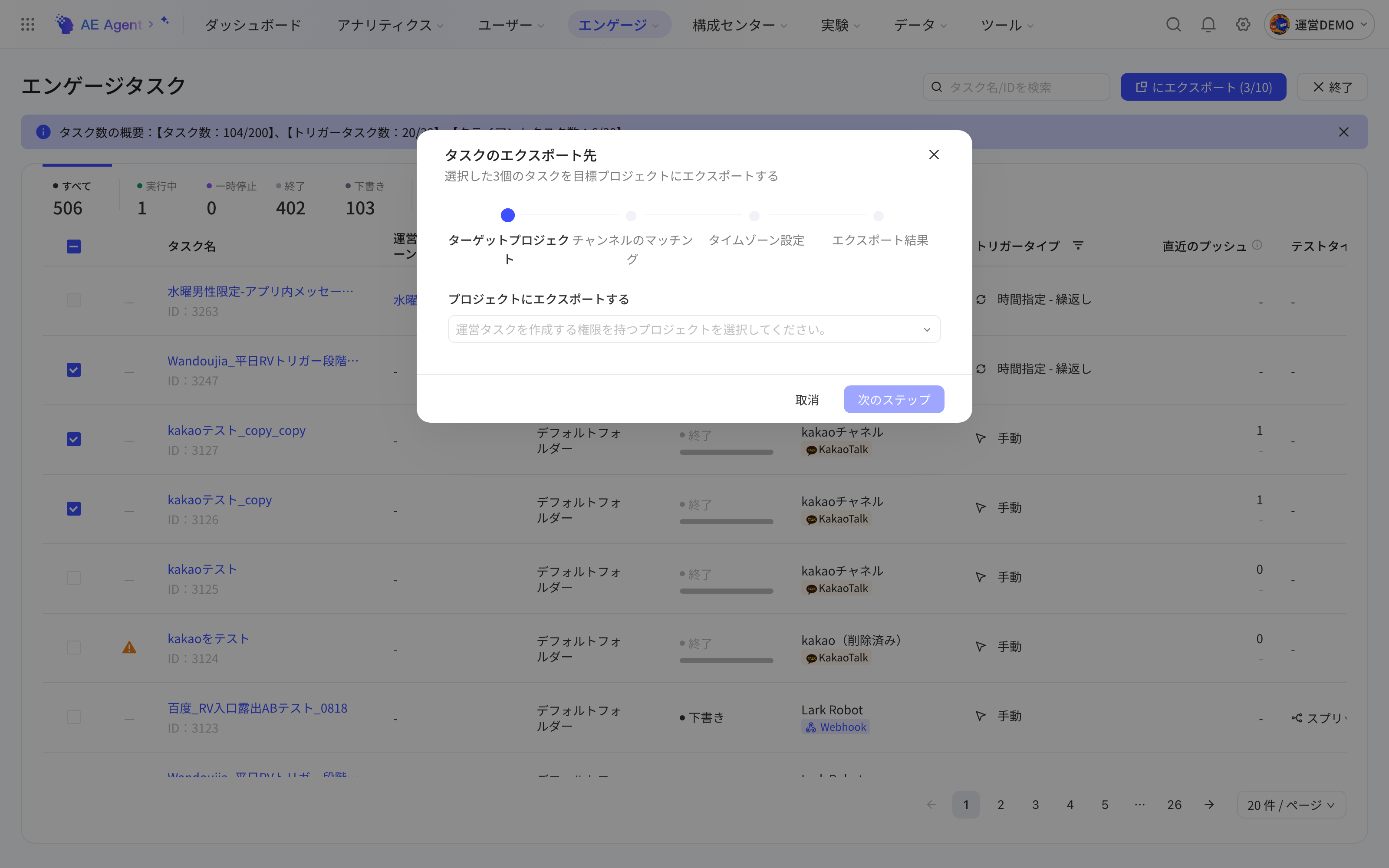Uncheck the kakaoテスト_copy_copy checkbox
The width and height of the screenshot is (1389, 868).
click(x=73, y=439)
